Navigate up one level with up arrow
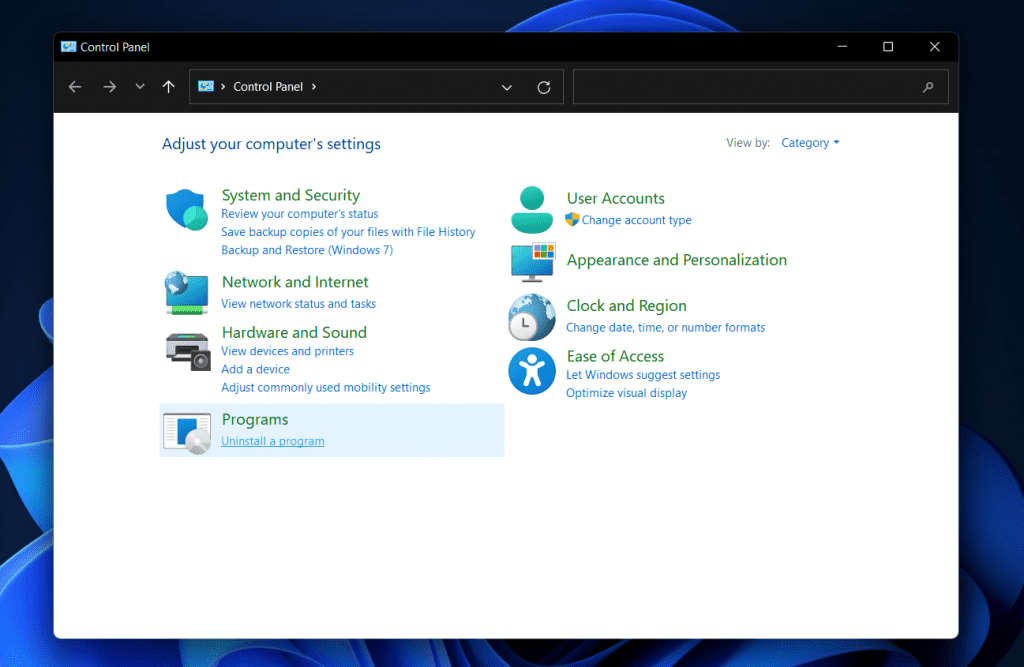 (168, 87)
